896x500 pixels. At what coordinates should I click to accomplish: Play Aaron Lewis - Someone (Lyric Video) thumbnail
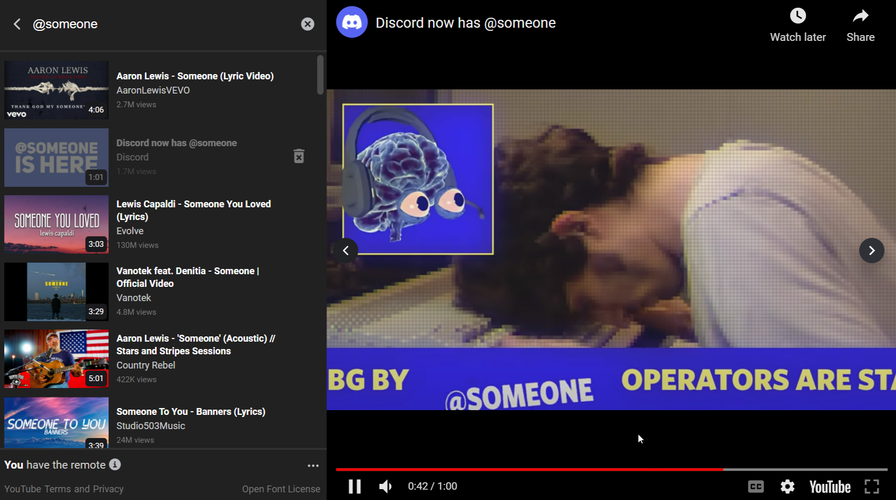[56, 90]
